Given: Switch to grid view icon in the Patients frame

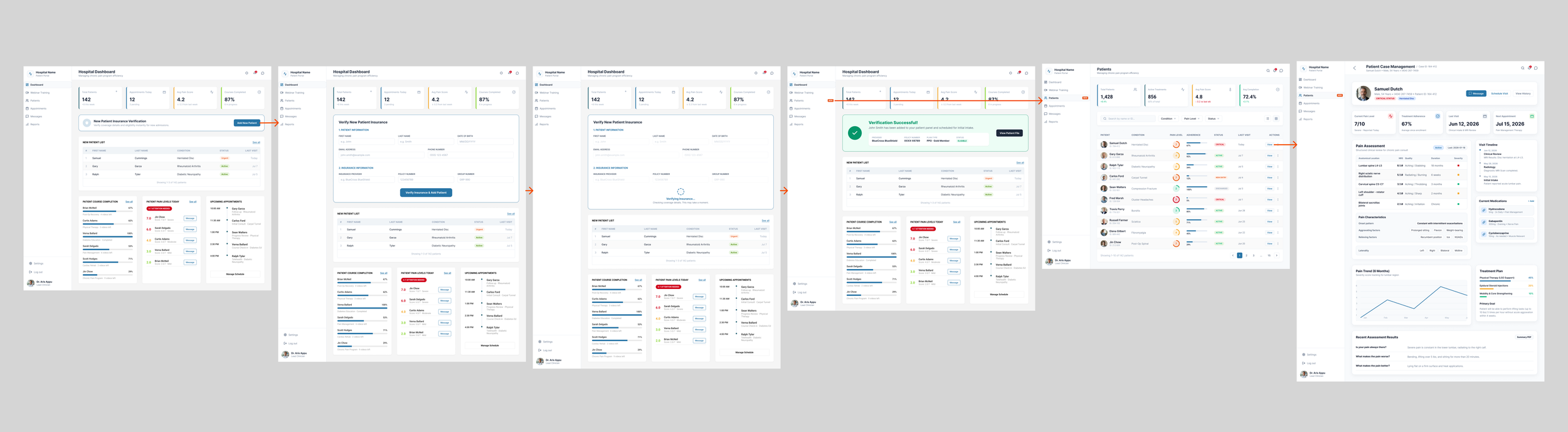Looking at the screenshot, I should 1276,119.
